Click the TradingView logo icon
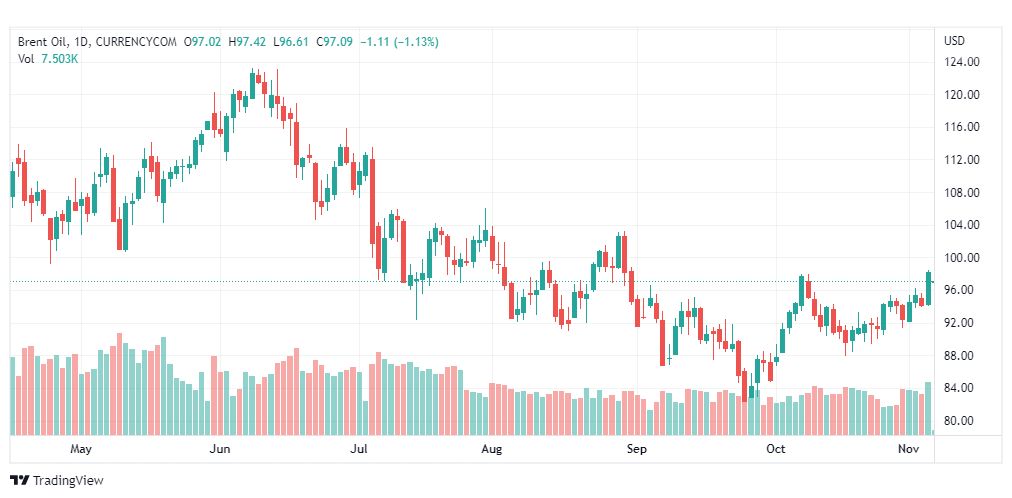This screenshot has width=1012, height=498. coord(19,480)
